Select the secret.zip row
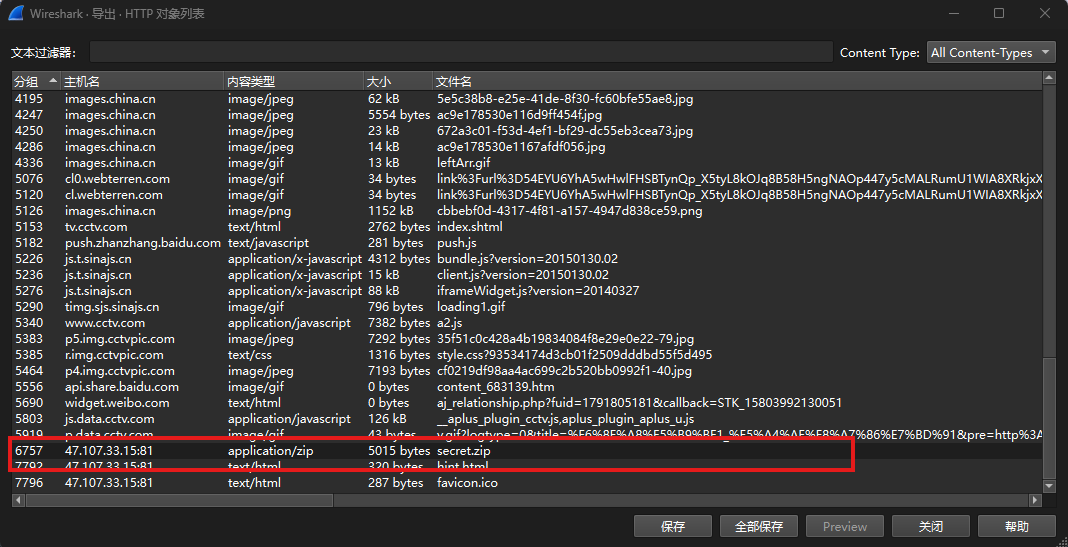This screenshot has width=1068, height=547. click(527, 451)
